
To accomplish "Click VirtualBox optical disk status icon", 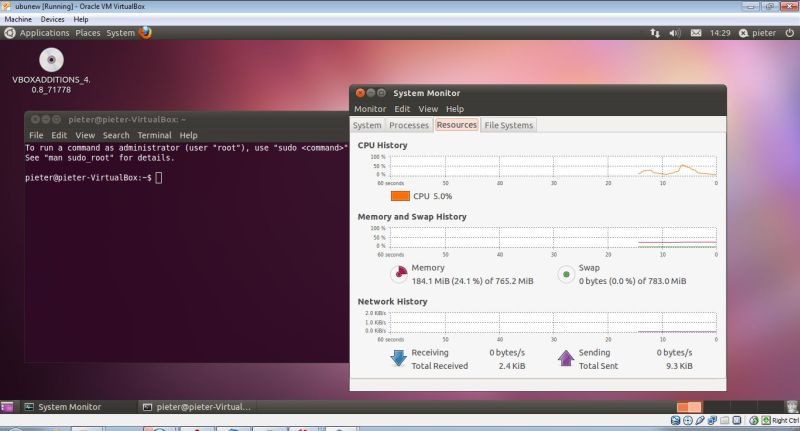I will click(x=688, y=420).
